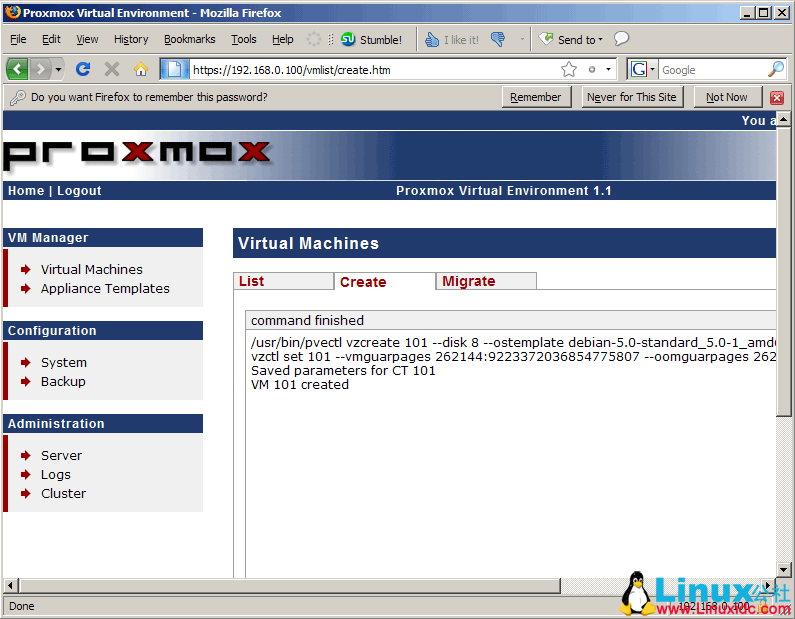Viewport: 795px width, 619px height.
Task: Switch to the Create tab
Action: click(x=384, y=281)
